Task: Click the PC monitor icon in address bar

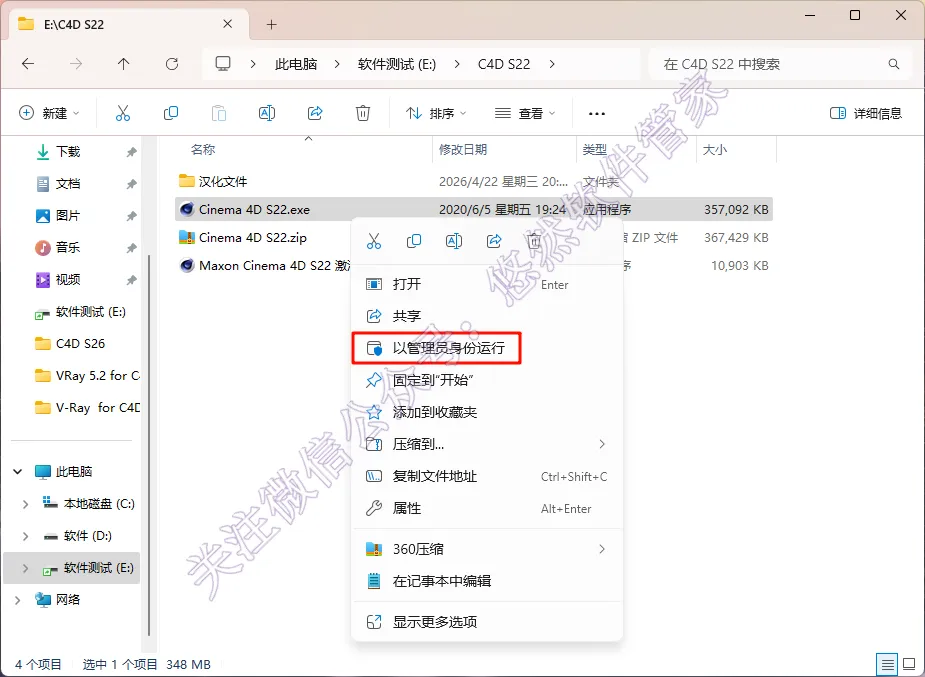Action: [222, 64]
